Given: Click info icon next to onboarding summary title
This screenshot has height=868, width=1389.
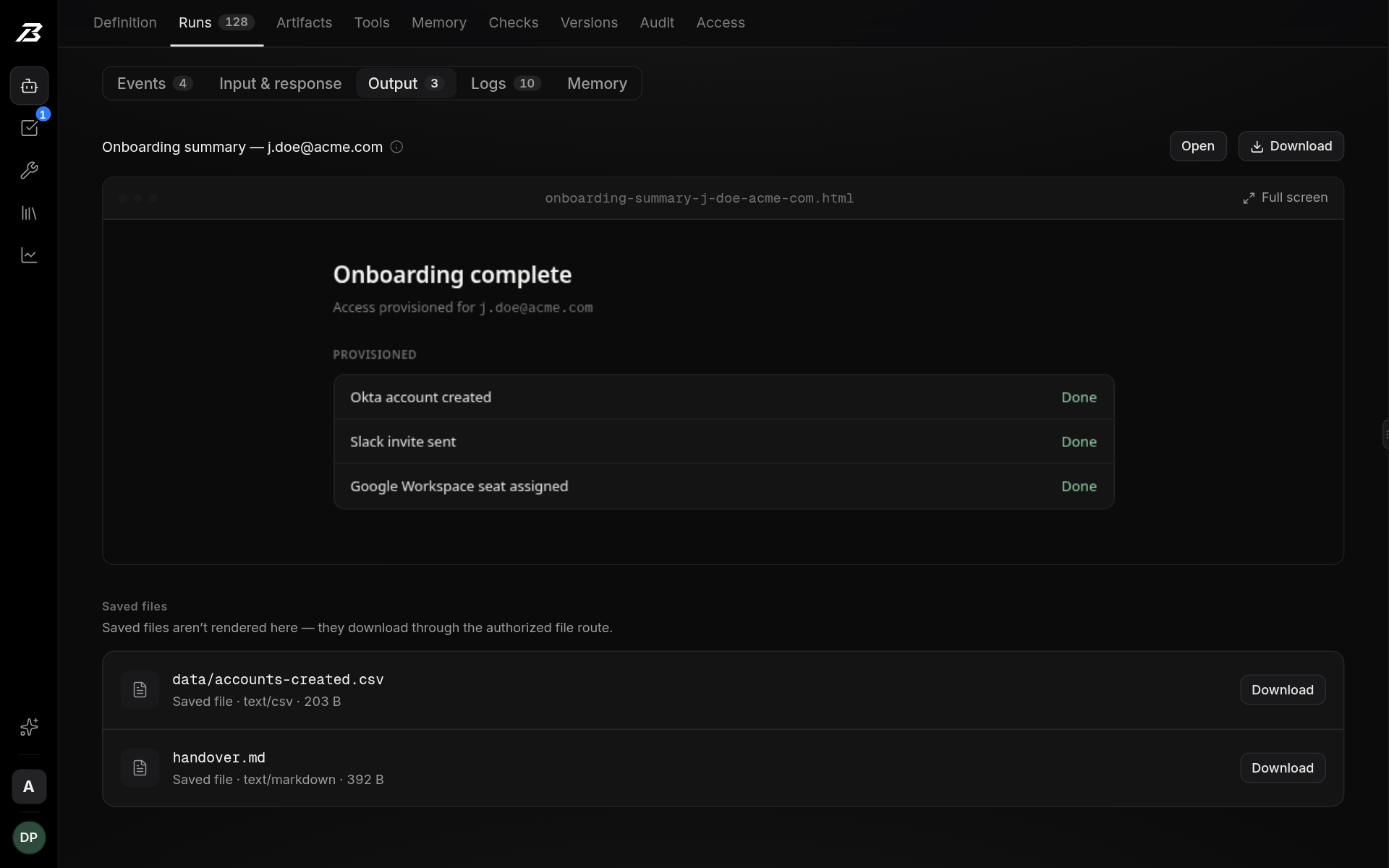Looking at the screenshot, I should [396, 147].
